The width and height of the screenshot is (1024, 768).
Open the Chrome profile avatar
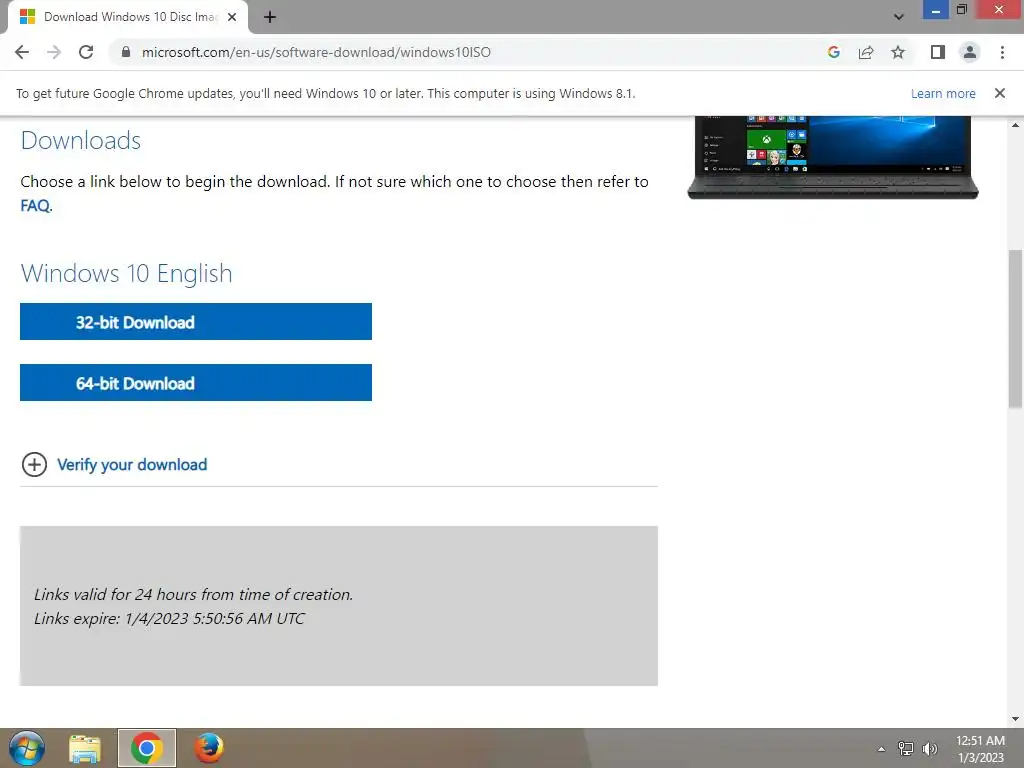(970, 52)
